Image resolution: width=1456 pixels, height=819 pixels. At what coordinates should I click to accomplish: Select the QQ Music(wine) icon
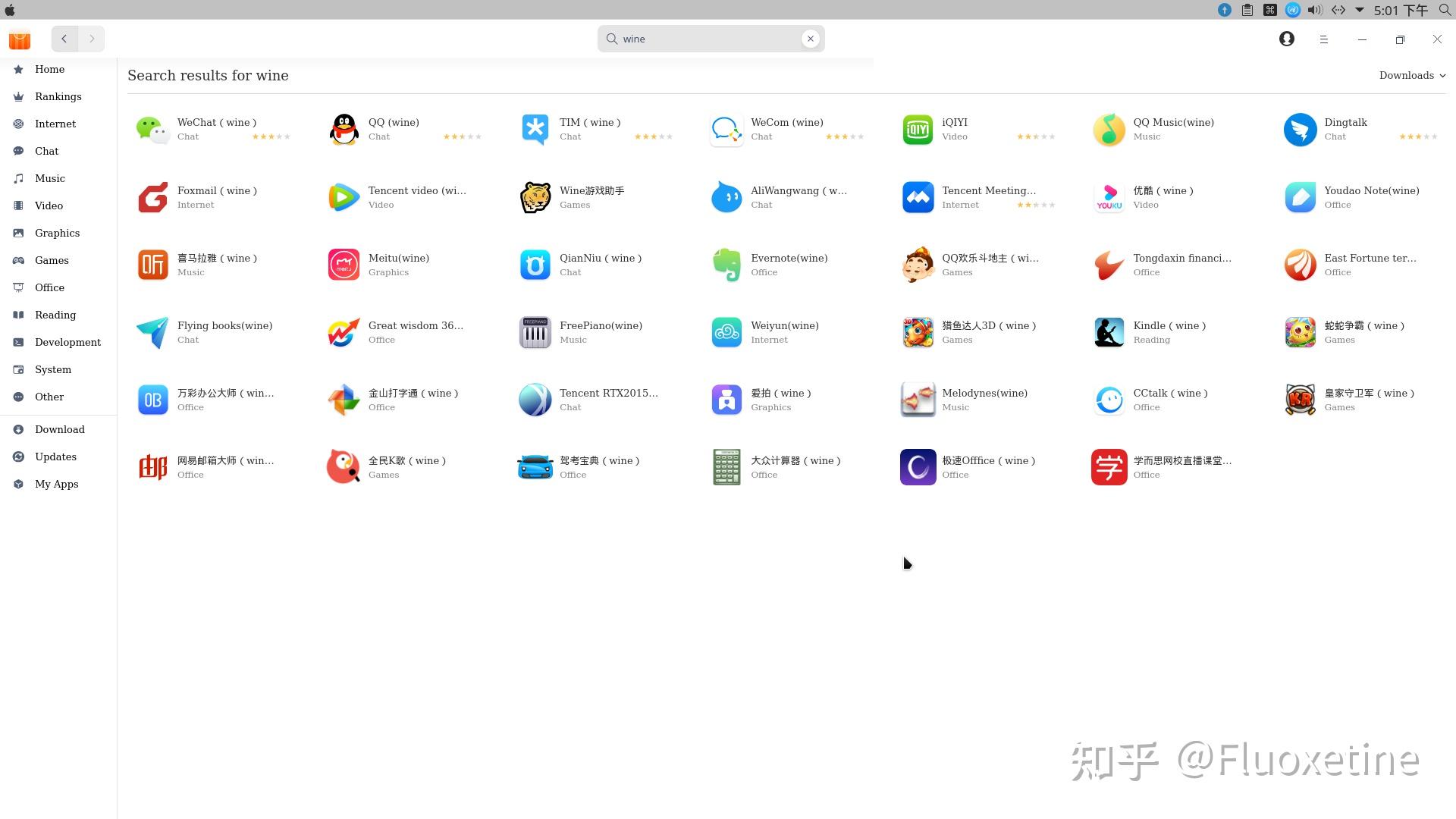click(1109, 129)
